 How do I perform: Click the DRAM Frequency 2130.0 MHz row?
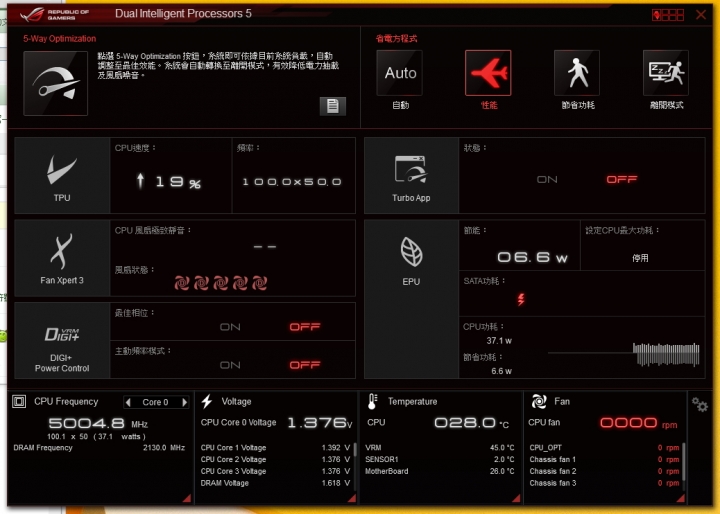click(x=99, y=448)
